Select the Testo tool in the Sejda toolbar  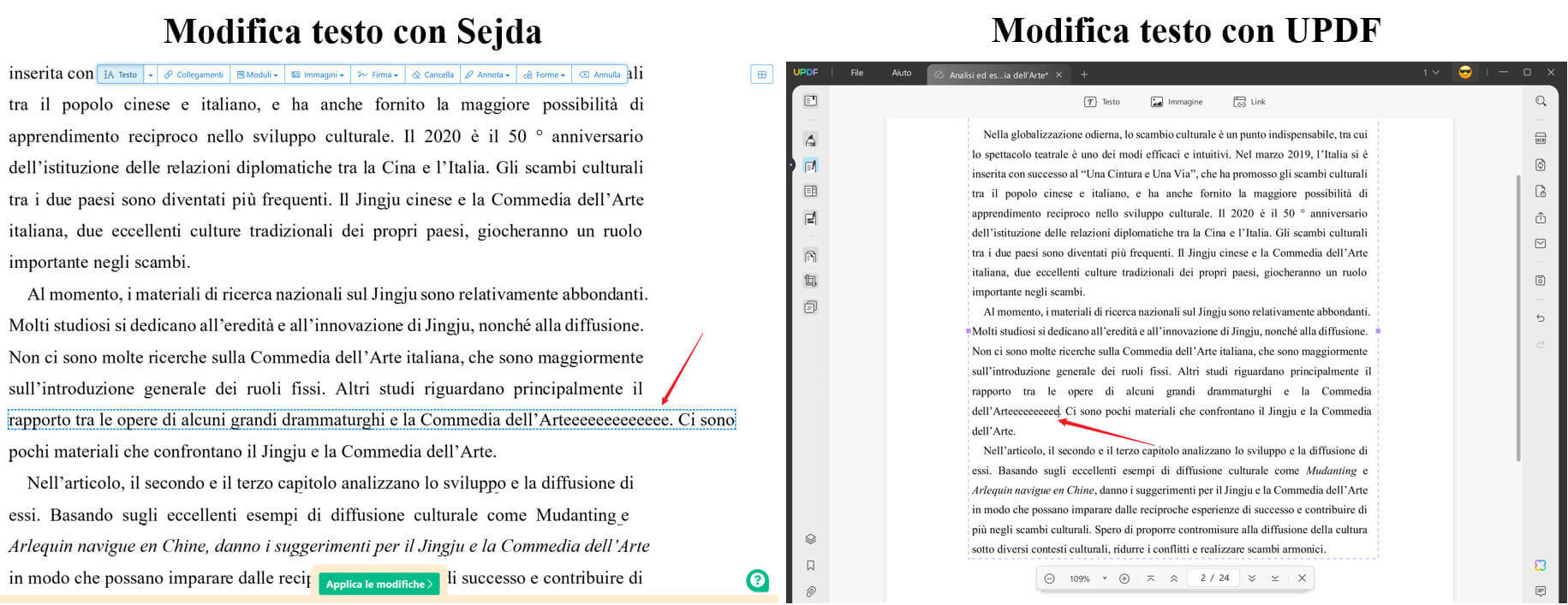pyautogui.click(x=120, y=74)
